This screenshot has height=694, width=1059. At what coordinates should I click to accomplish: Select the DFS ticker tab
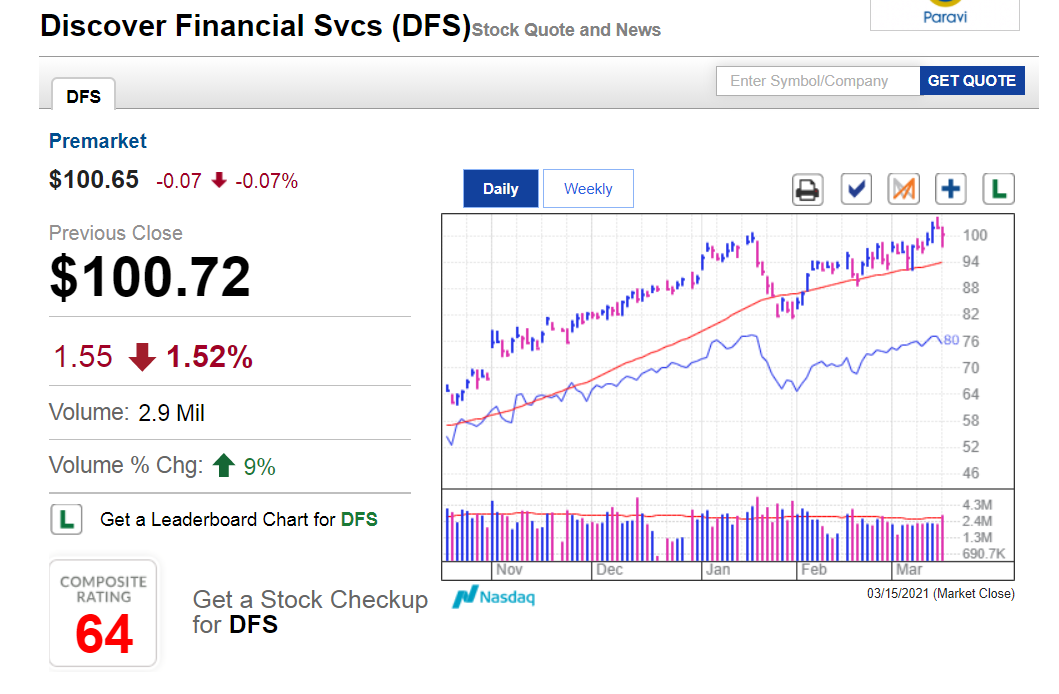pyautogui.click(x=84, y=95)
